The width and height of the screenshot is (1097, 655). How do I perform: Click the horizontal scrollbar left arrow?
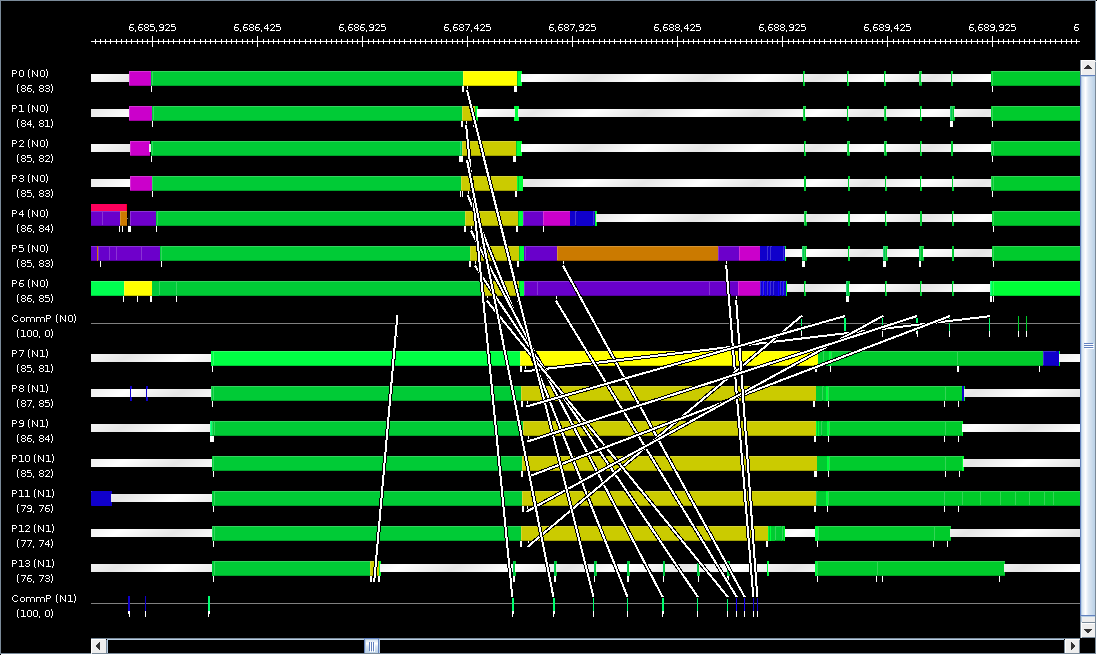pos(99,645)
